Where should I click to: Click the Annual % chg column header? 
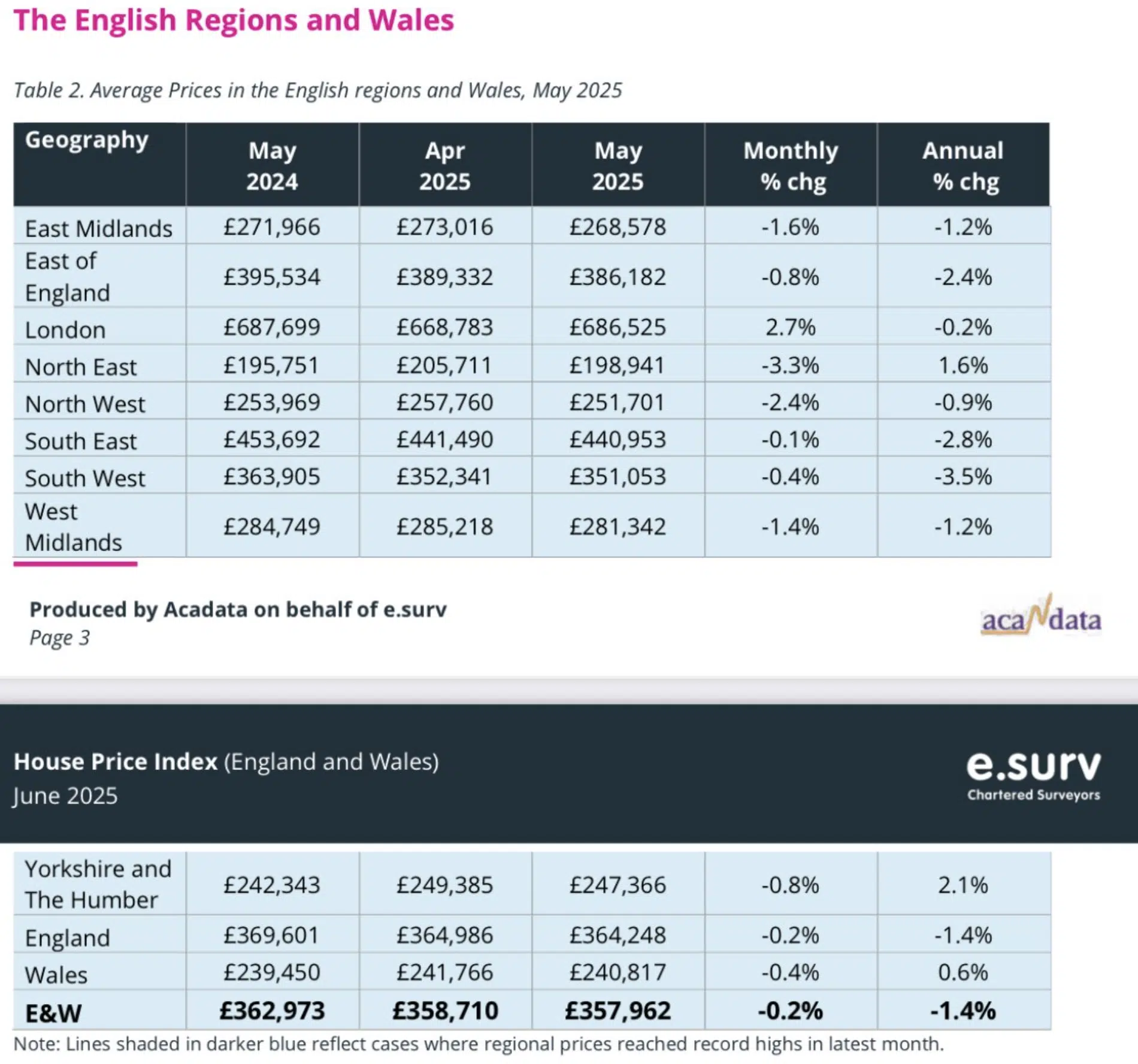point(963,165)
